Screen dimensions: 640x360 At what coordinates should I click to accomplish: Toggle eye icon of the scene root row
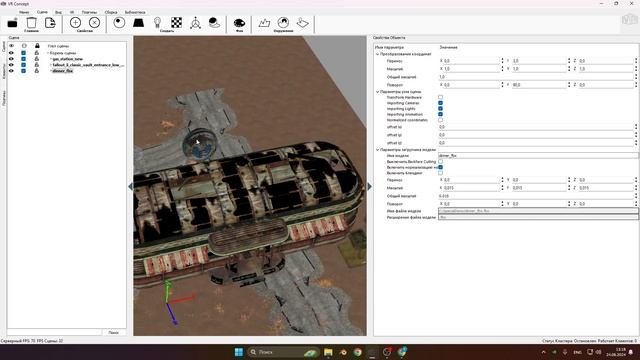11,53
